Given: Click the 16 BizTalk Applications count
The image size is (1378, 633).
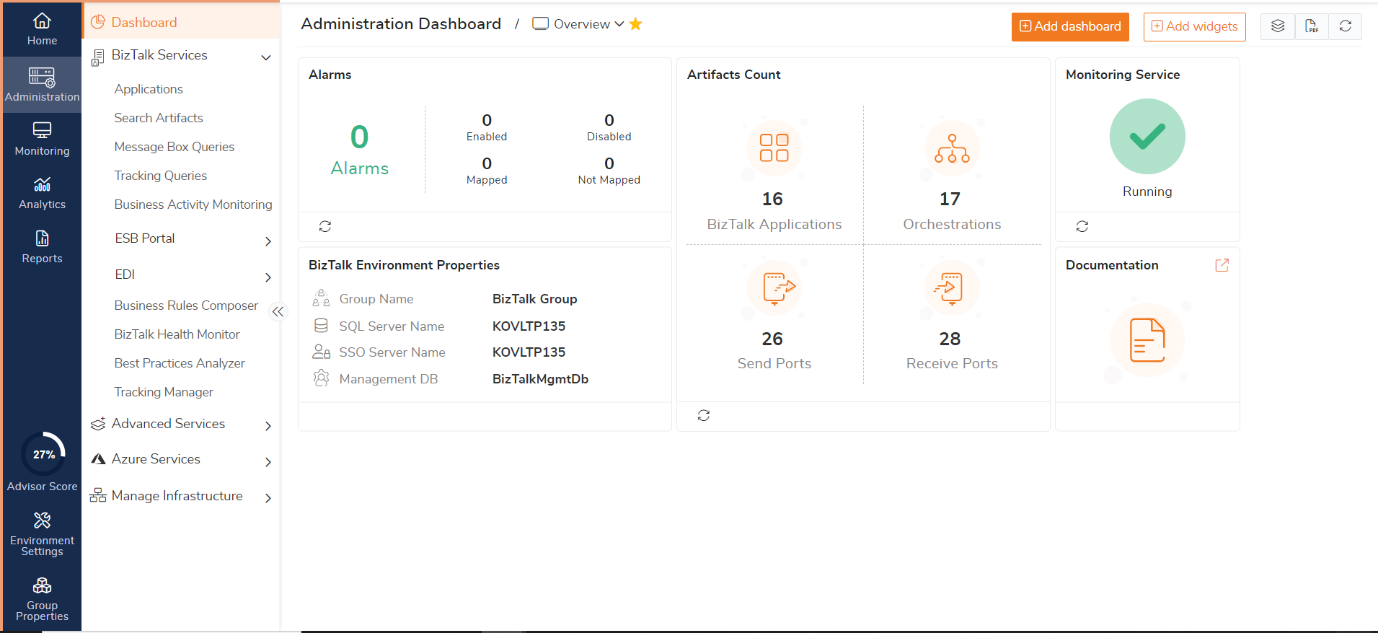Looking at the screenshot, I should [x=772, y=199].
